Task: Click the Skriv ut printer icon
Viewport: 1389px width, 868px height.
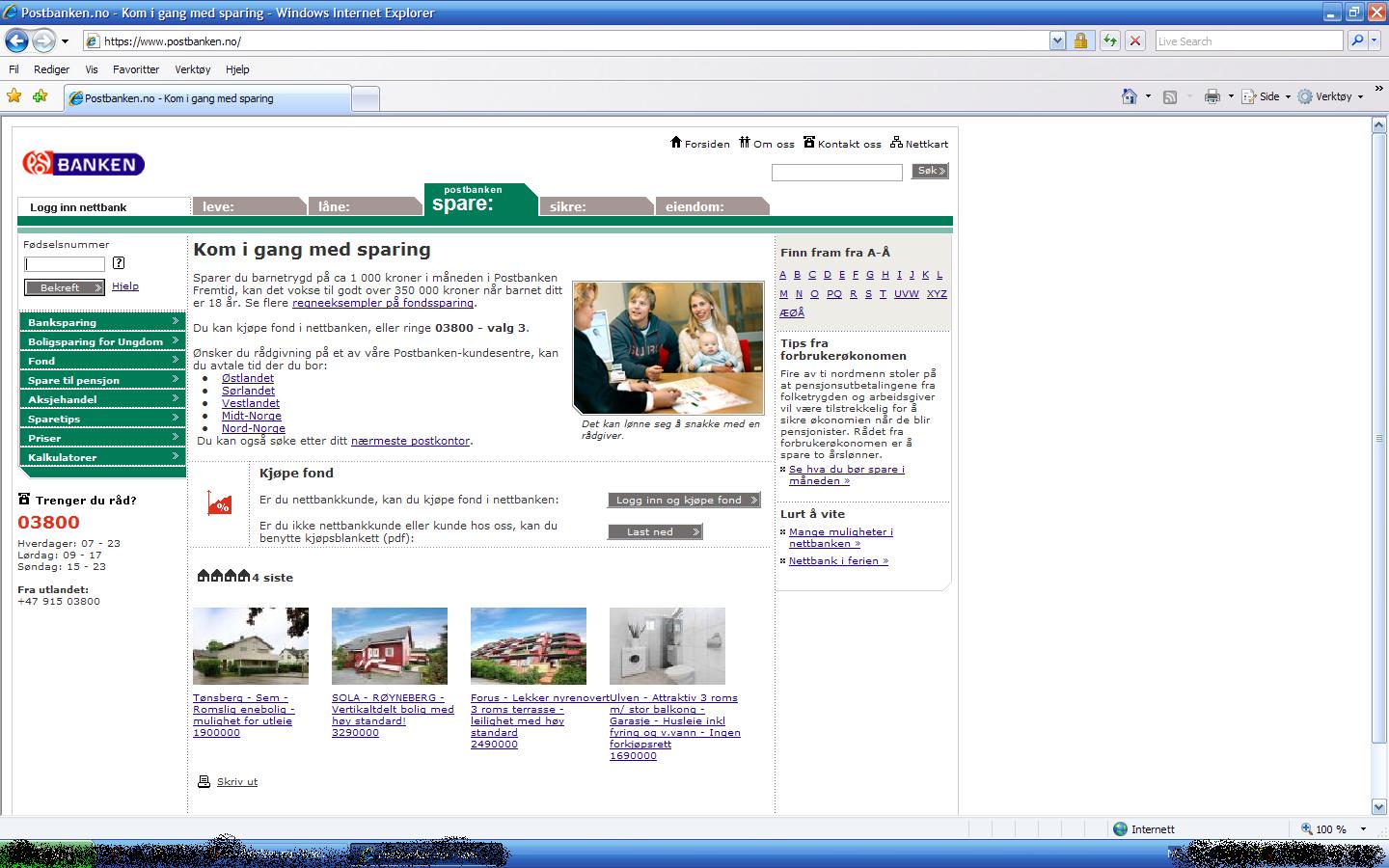Action: click(204, 781)
